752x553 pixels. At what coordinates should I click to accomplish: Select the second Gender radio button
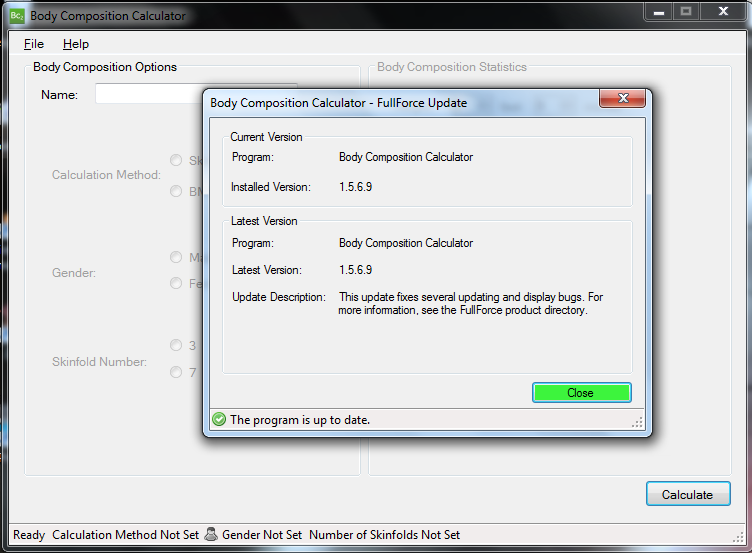point(176,283)
